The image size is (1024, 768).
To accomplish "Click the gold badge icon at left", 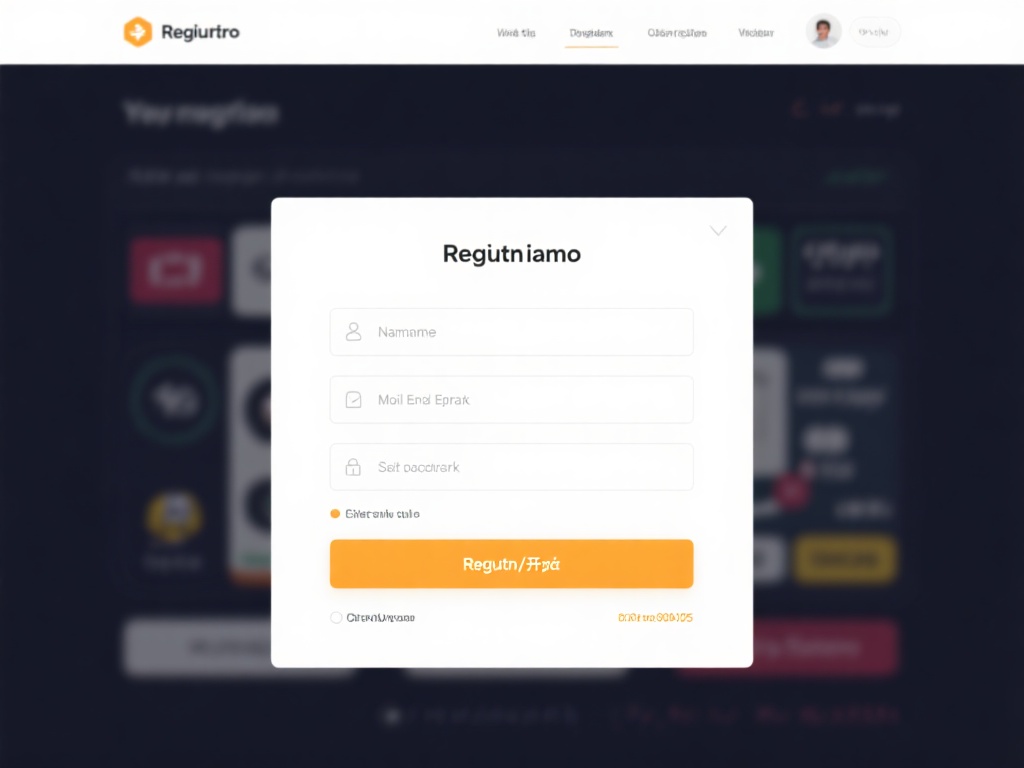I will pyautogui.click(x=174, y=517).
